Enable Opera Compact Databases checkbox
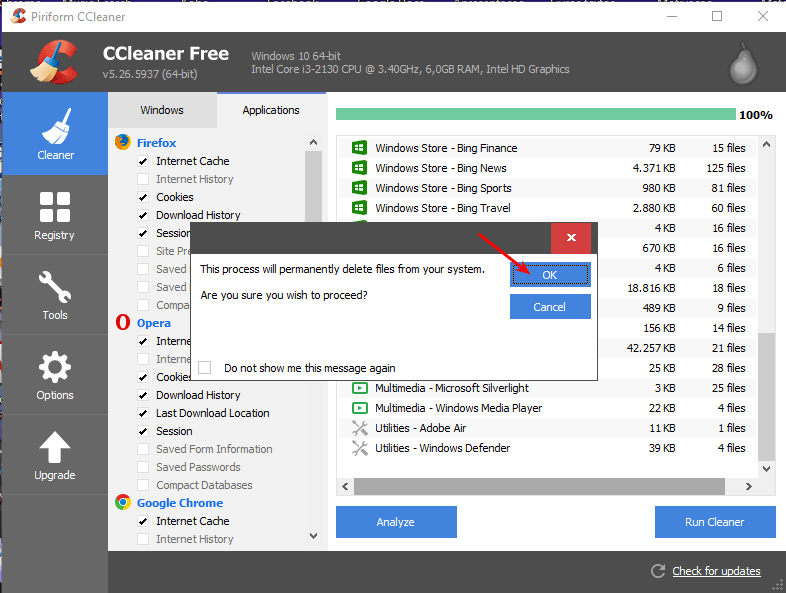Viewport: 786px width, 593px height. 143,485
